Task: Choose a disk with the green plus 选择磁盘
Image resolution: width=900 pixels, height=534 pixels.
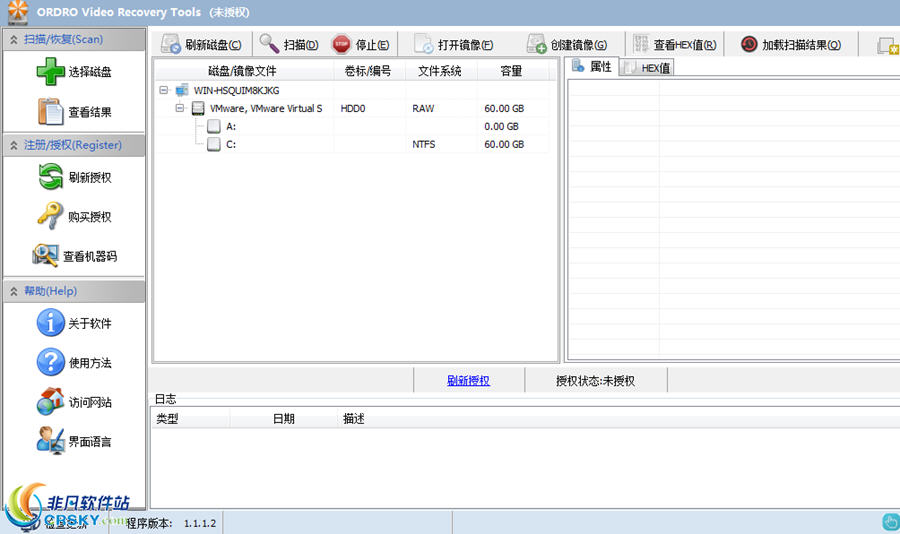Action: point(51,72)
